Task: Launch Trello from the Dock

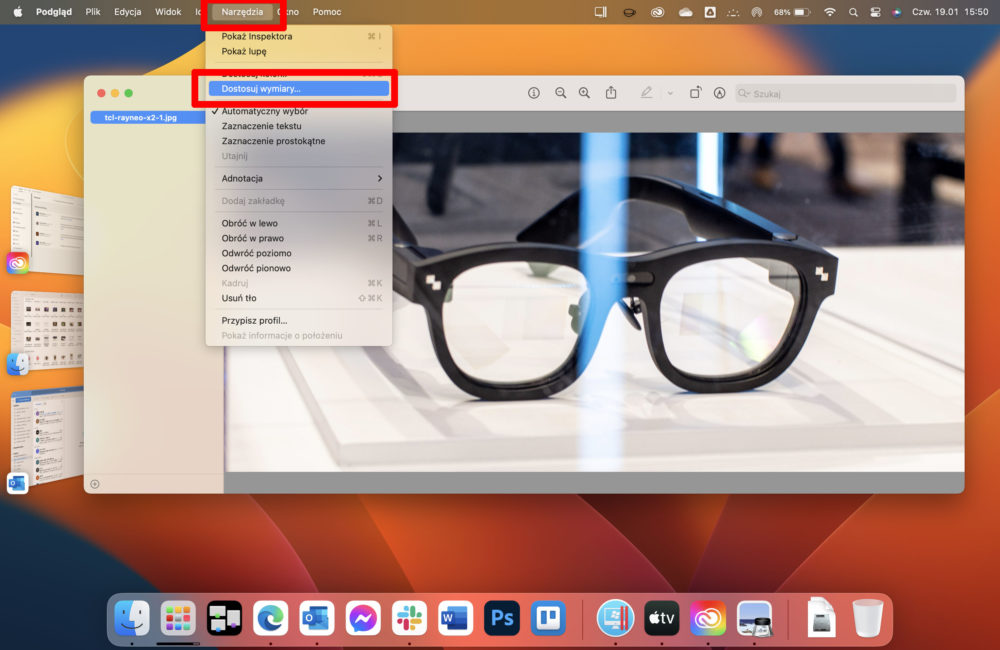Action: 548,617
